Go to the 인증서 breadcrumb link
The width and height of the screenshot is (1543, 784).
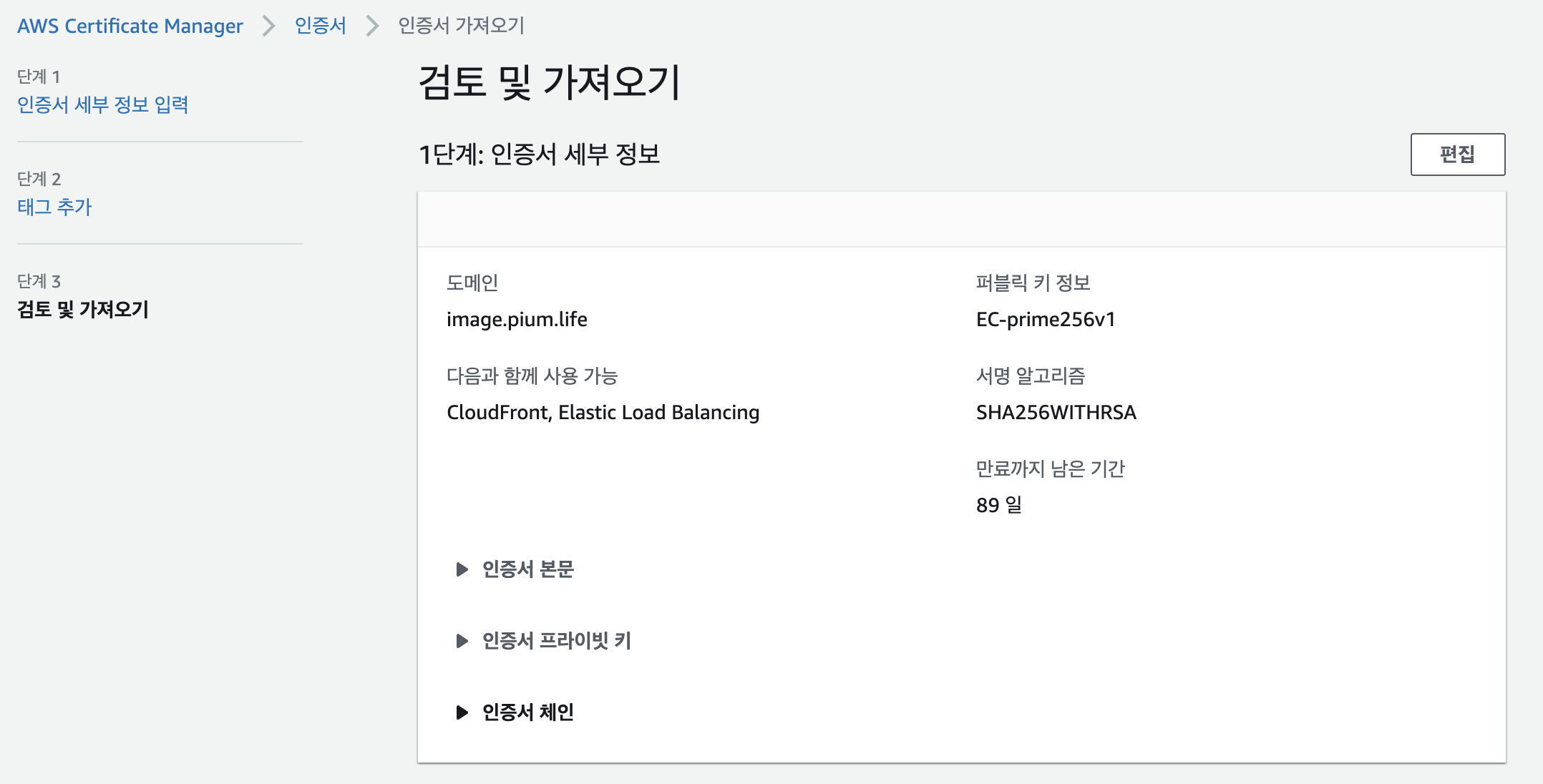coord(320,26)
